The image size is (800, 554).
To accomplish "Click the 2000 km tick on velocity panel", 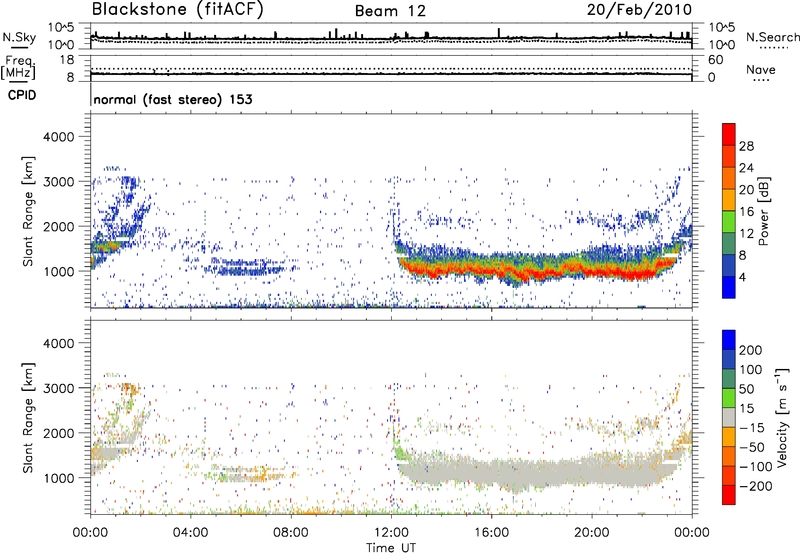I will tap(58, 433).
